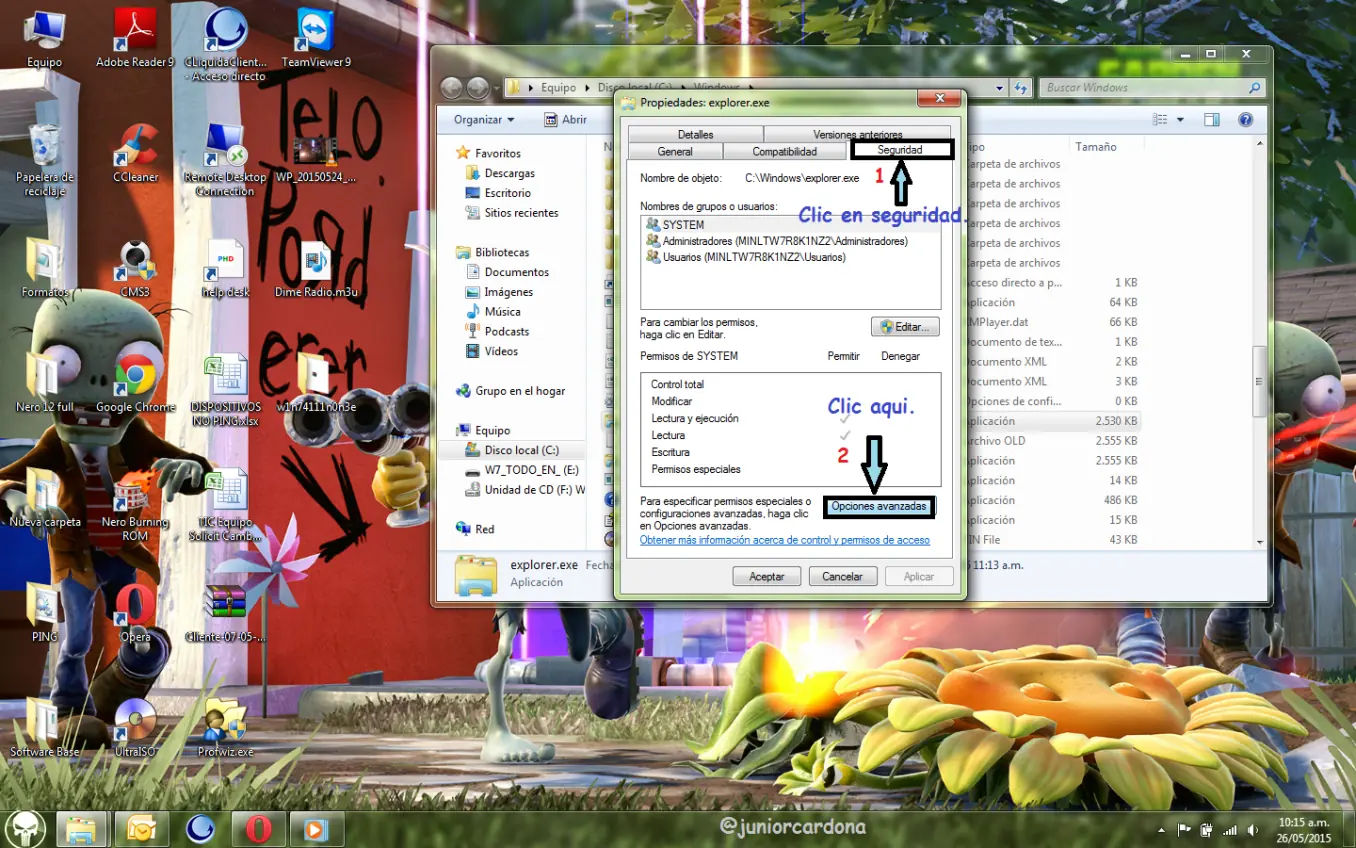Screen dimensions: 1356x848
Task: Select the Seguridad tab
Action: click(900, 150)
